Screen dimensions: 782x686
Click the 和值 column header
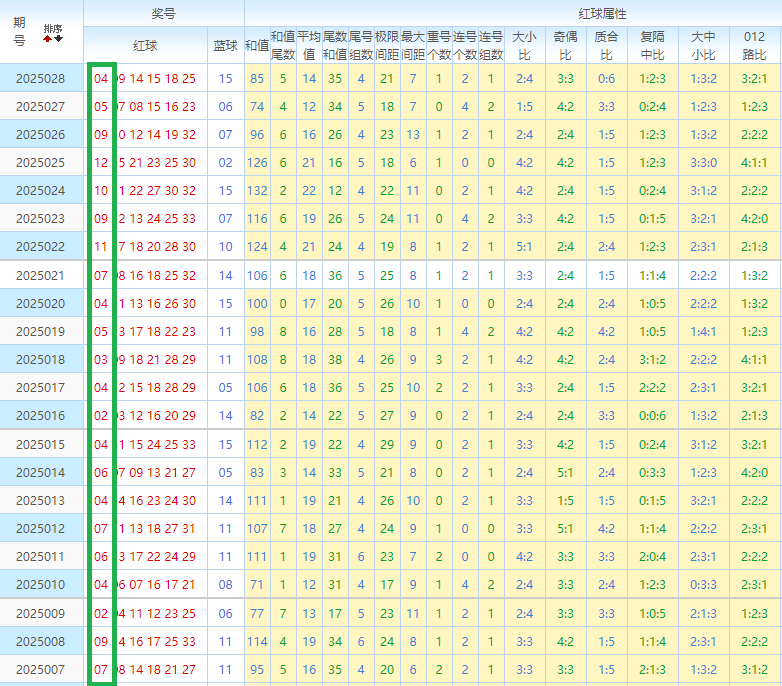click(x=257, y=45)
